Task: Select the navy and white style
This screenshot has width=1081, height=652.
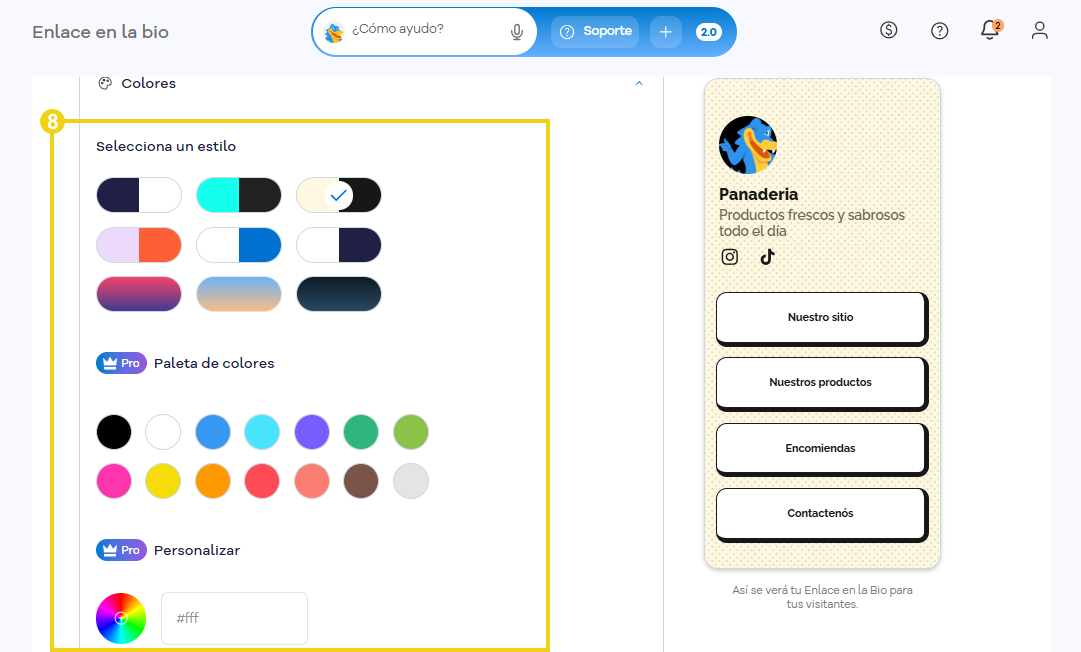Action: click(x=139, y=195)
